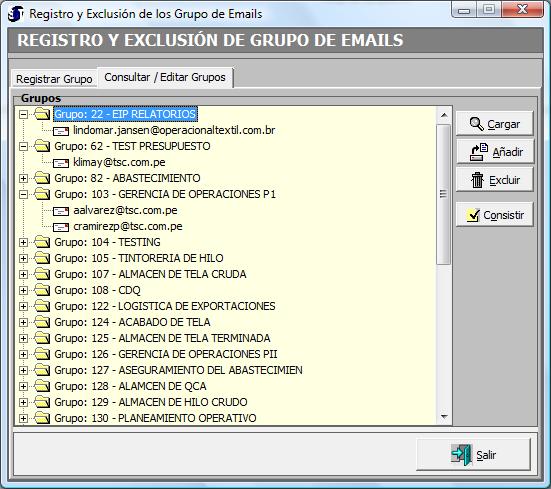Screen dimensions: 551x489
Task: Select Grupo 122 - LOGISTICA DE EXPORTACIONES
Action: tap(165, 306)
